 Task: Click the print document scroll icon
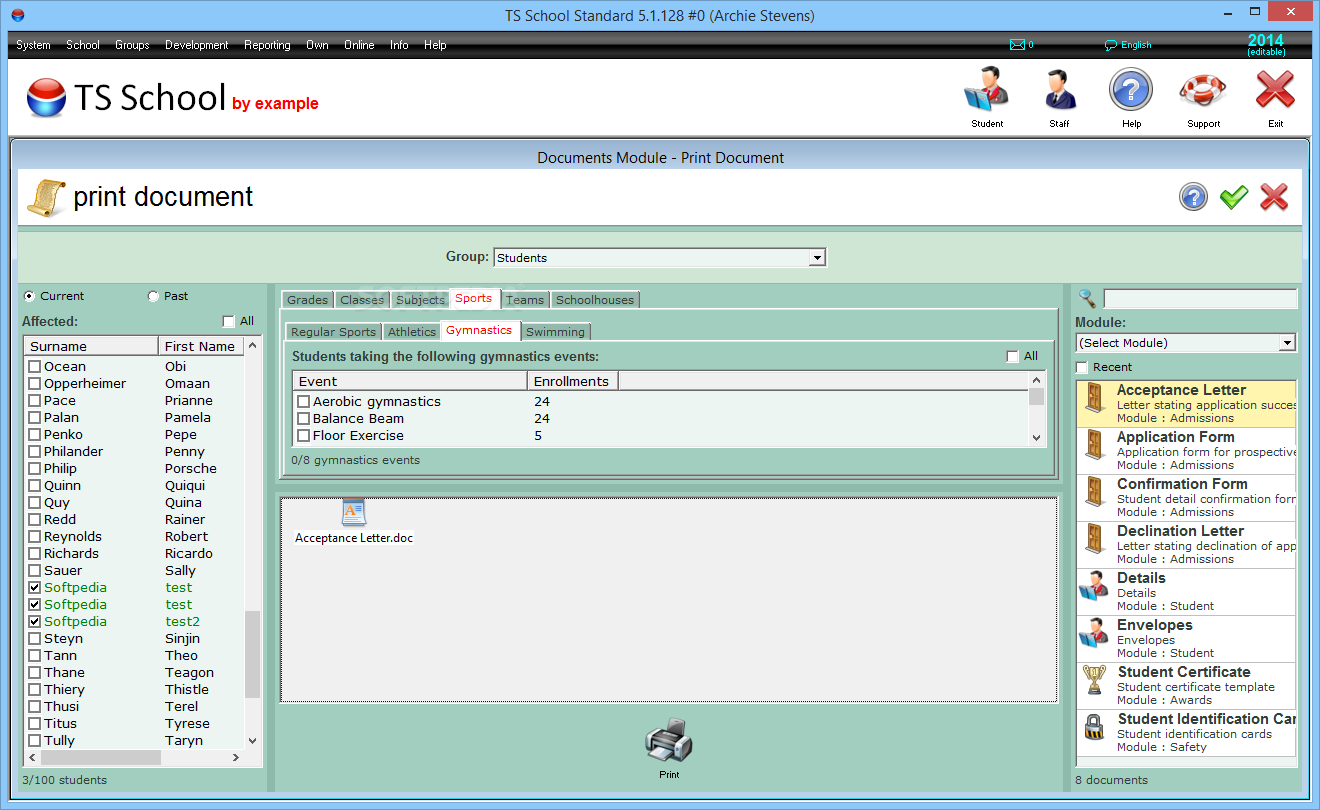click(46, 197)
